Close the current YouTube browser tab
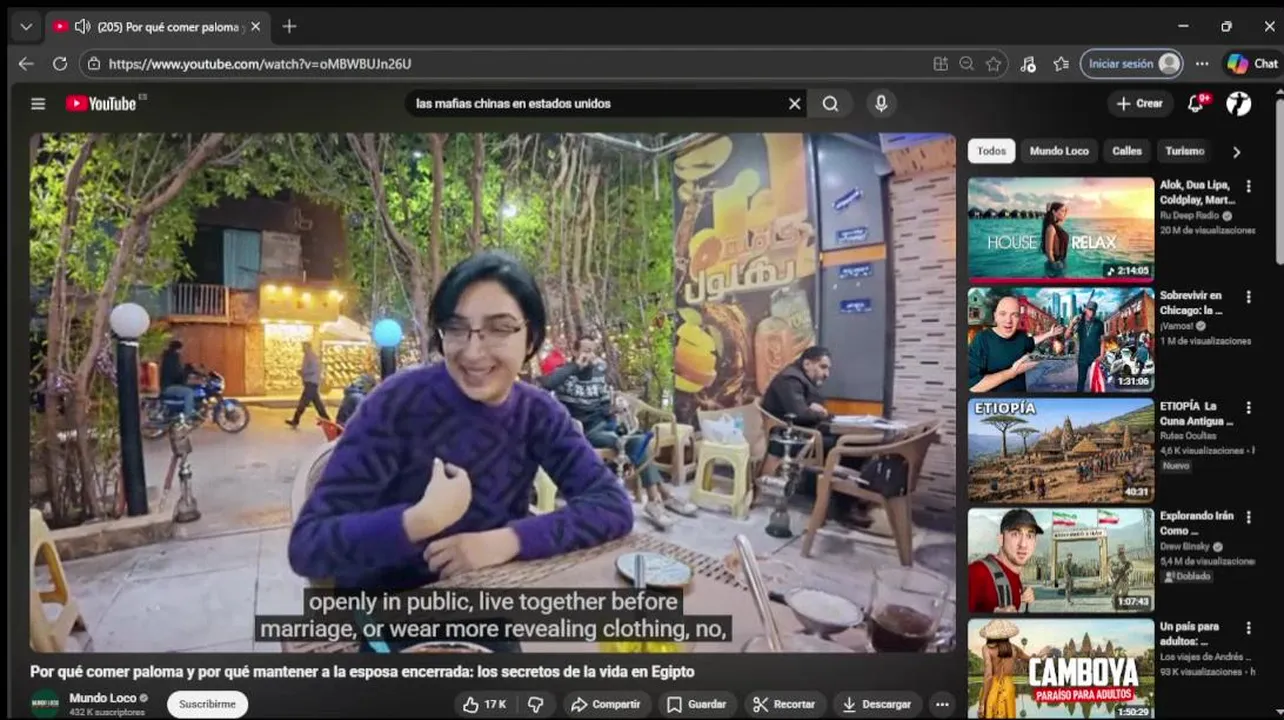This screenshot has height=720, width=1284. tap(255, 26)
